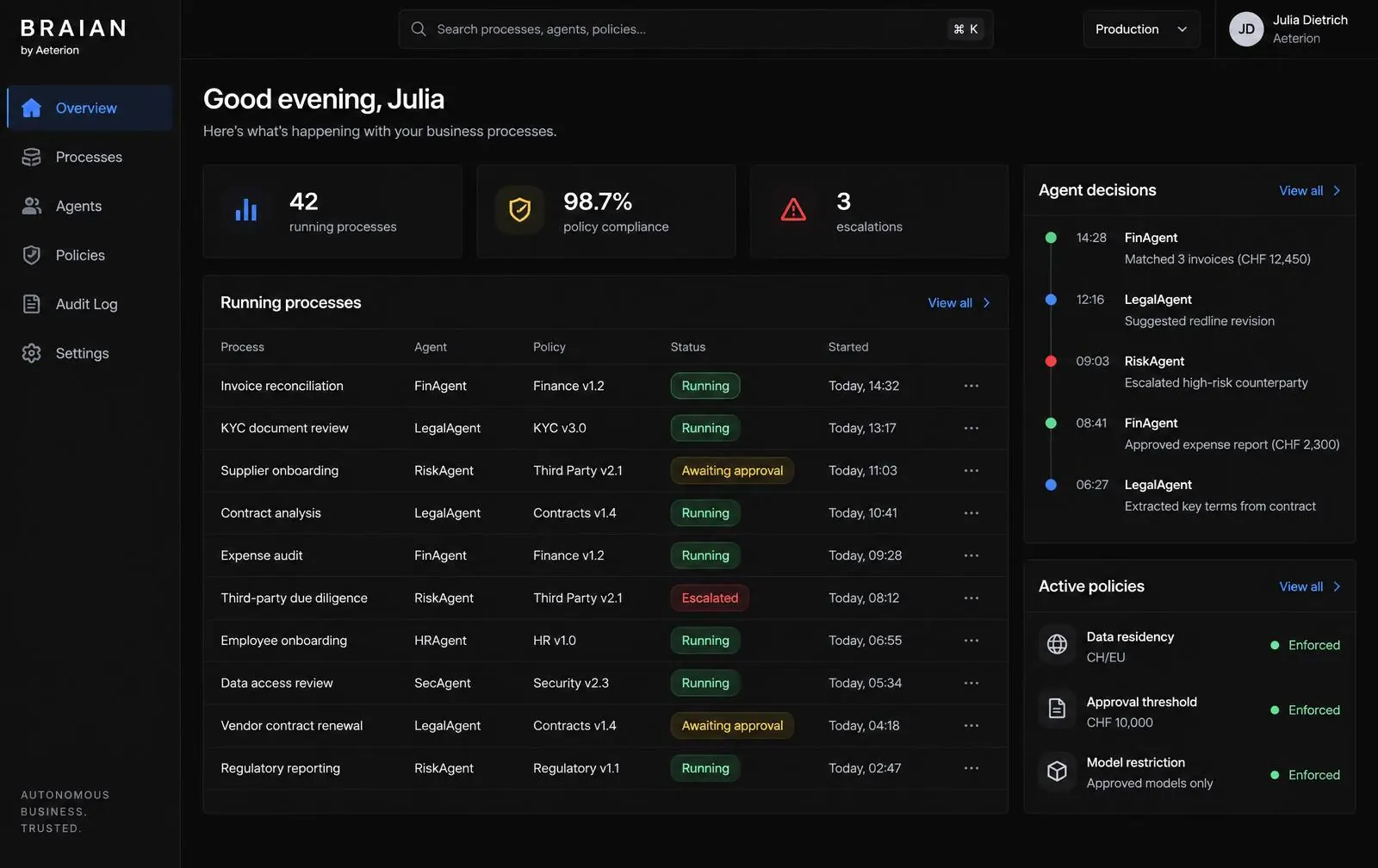Click the document icon for Approval threshold

1057,709
